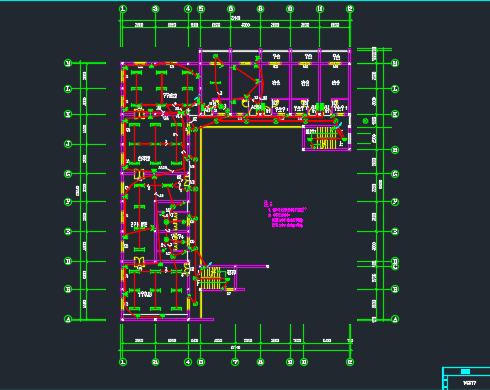This screenshot has height=390, width=490.
Task: Select grid axis bubble 4 below the plan
Action: [x=188, y=362]
